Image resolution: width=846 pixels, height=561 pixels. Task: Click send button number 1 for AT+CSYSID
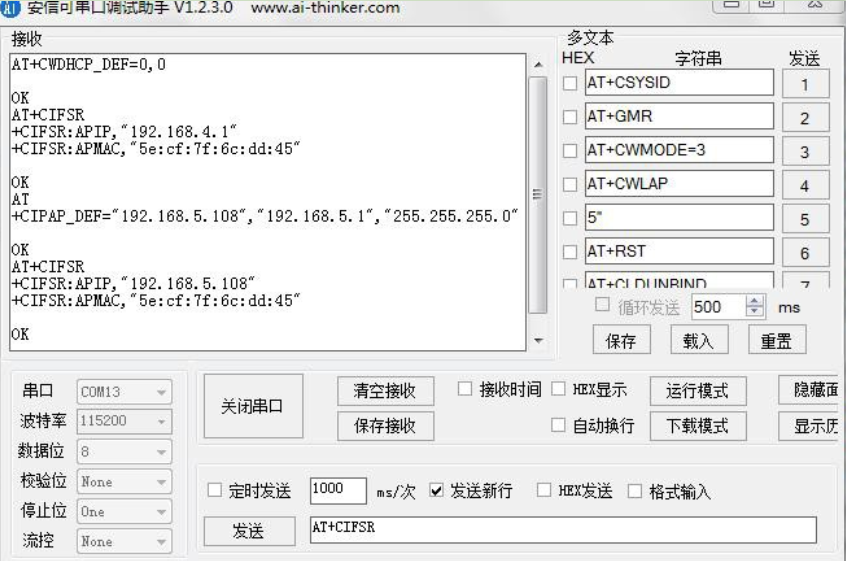(x=805, y=84)
